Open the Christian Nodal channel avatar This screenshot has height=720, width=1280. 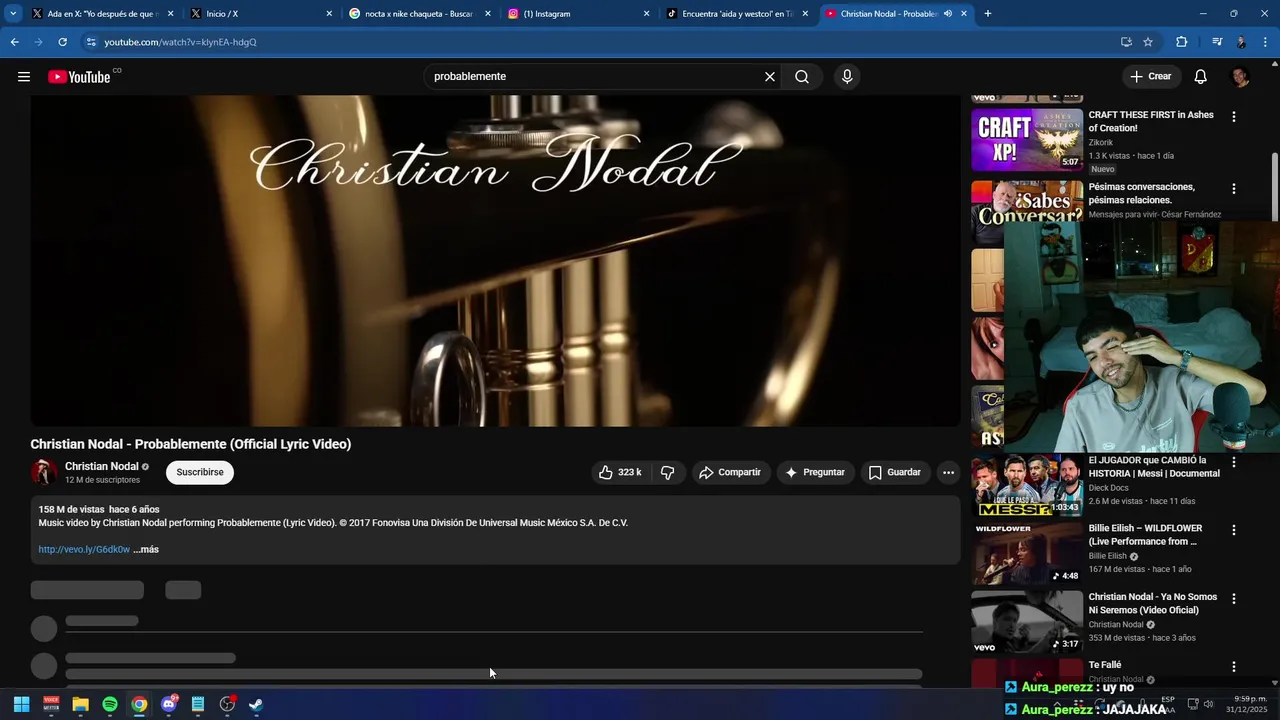(x=43, y=472)
